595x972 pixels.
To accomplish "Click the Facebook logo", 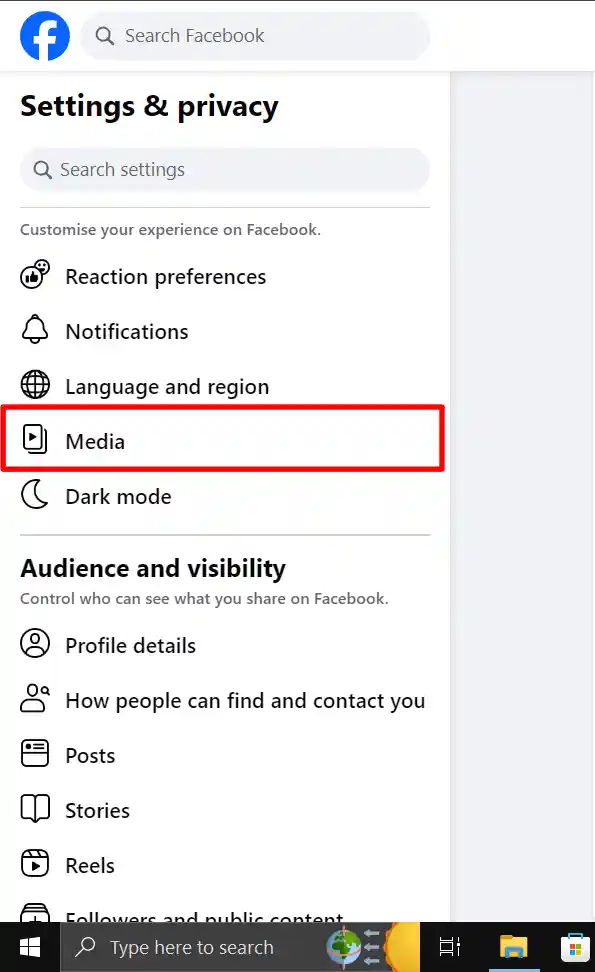I will coord(44,35).
